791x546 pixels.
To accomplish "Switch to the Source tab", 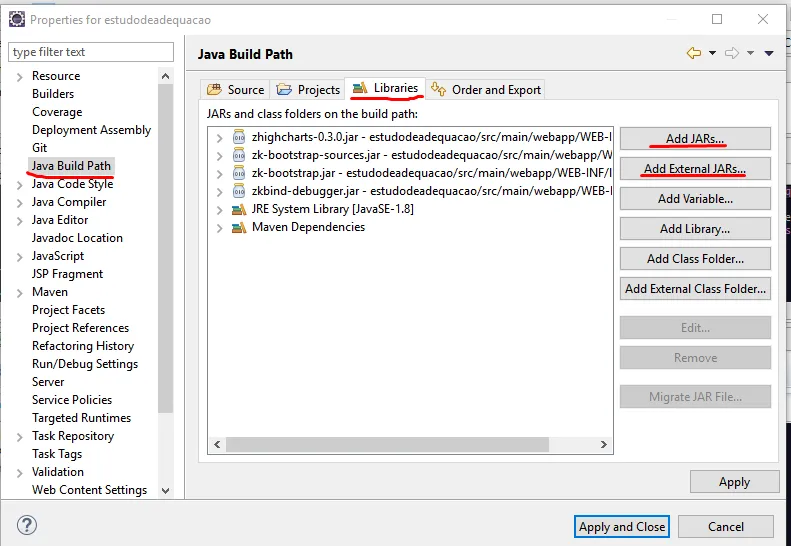I will [x=236, y=90].
